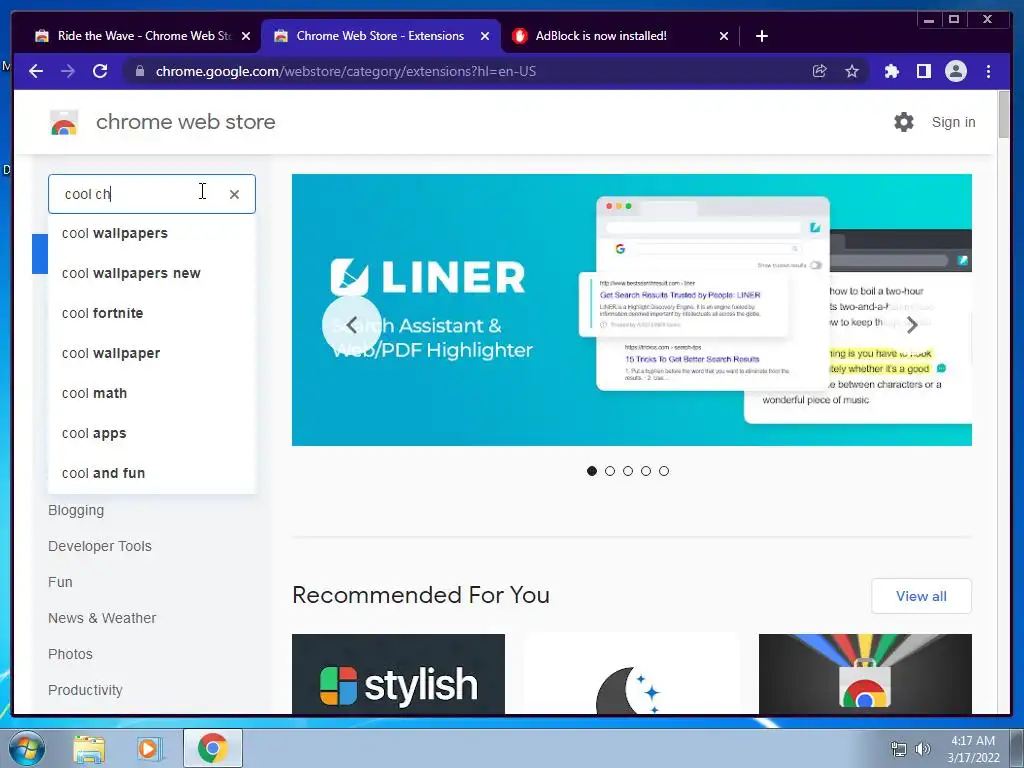The height and width of the screenshot is (768, 1024).
Task: Open the moon and stars extension card
Action: pos(632,674)
